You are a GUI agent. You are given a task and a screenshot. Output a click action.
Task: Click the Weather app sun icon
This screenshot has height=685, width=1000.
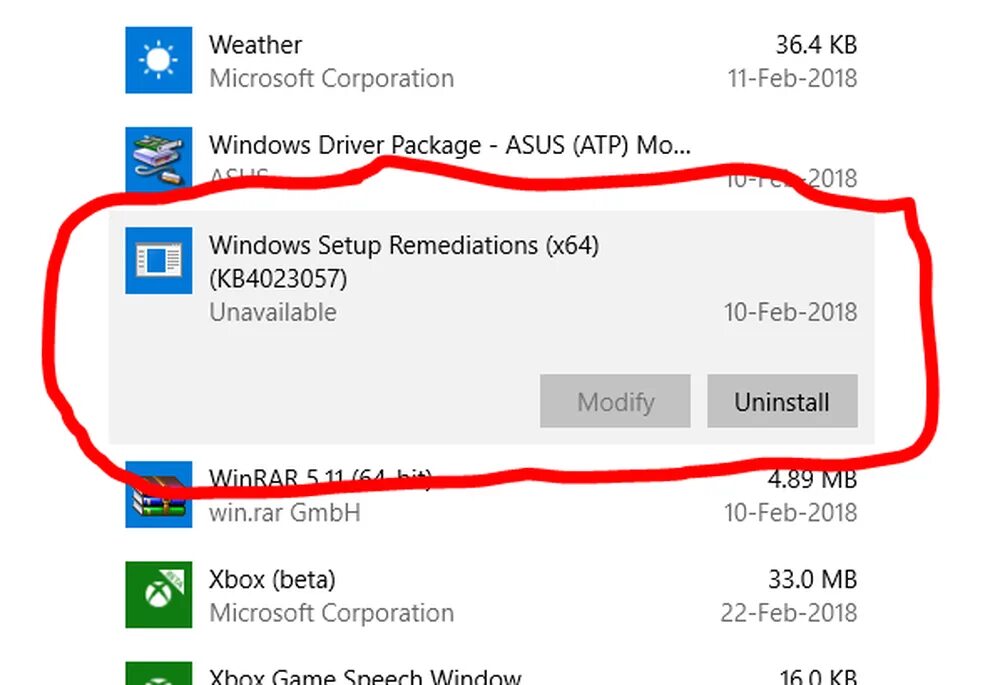point(158,60)
